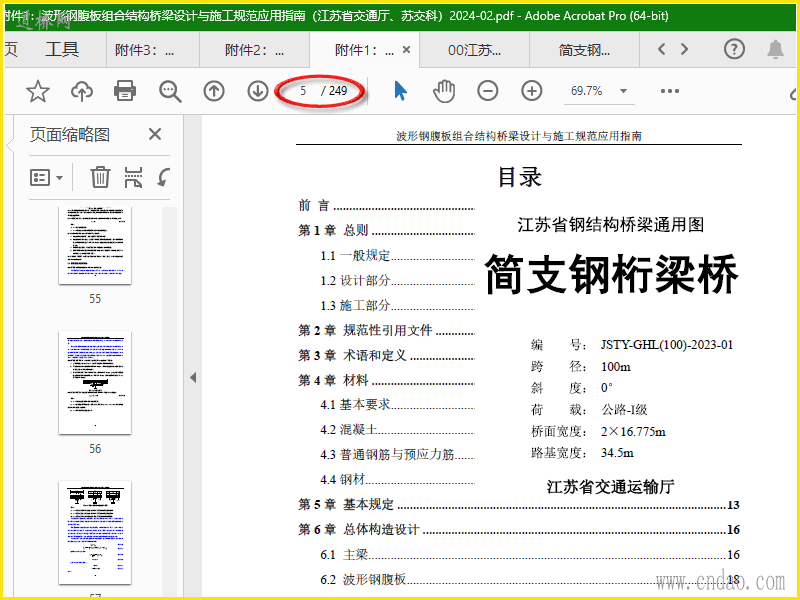Close the page thumbnails panel

pyautogui.click(x=155, y=134)
